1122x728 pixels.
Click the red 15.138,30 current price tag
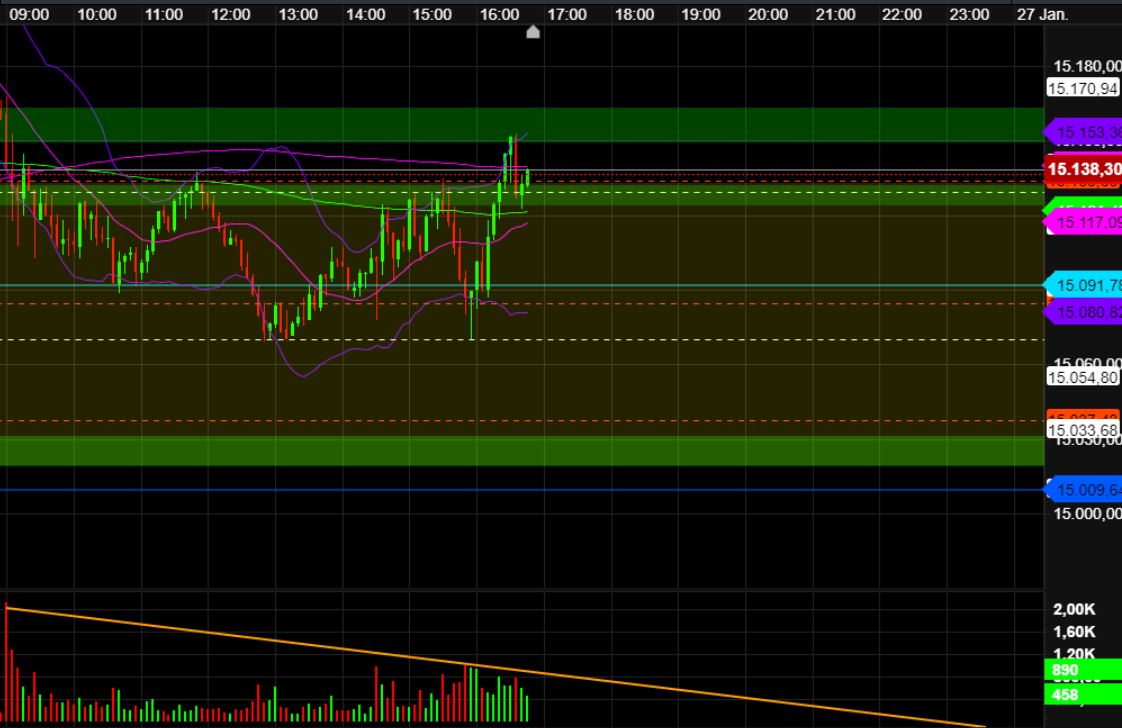(1083, 171)
